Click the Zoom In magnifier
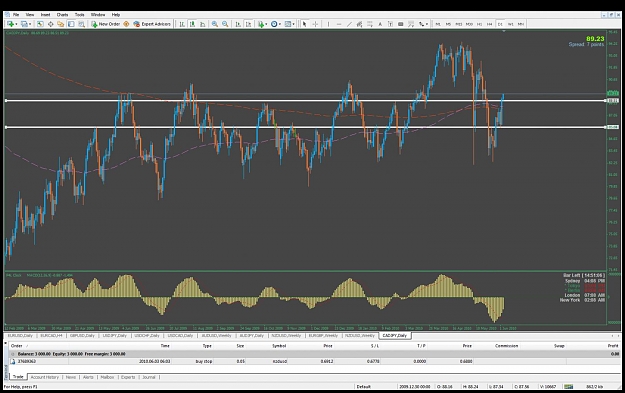 (x=215, y=24)
